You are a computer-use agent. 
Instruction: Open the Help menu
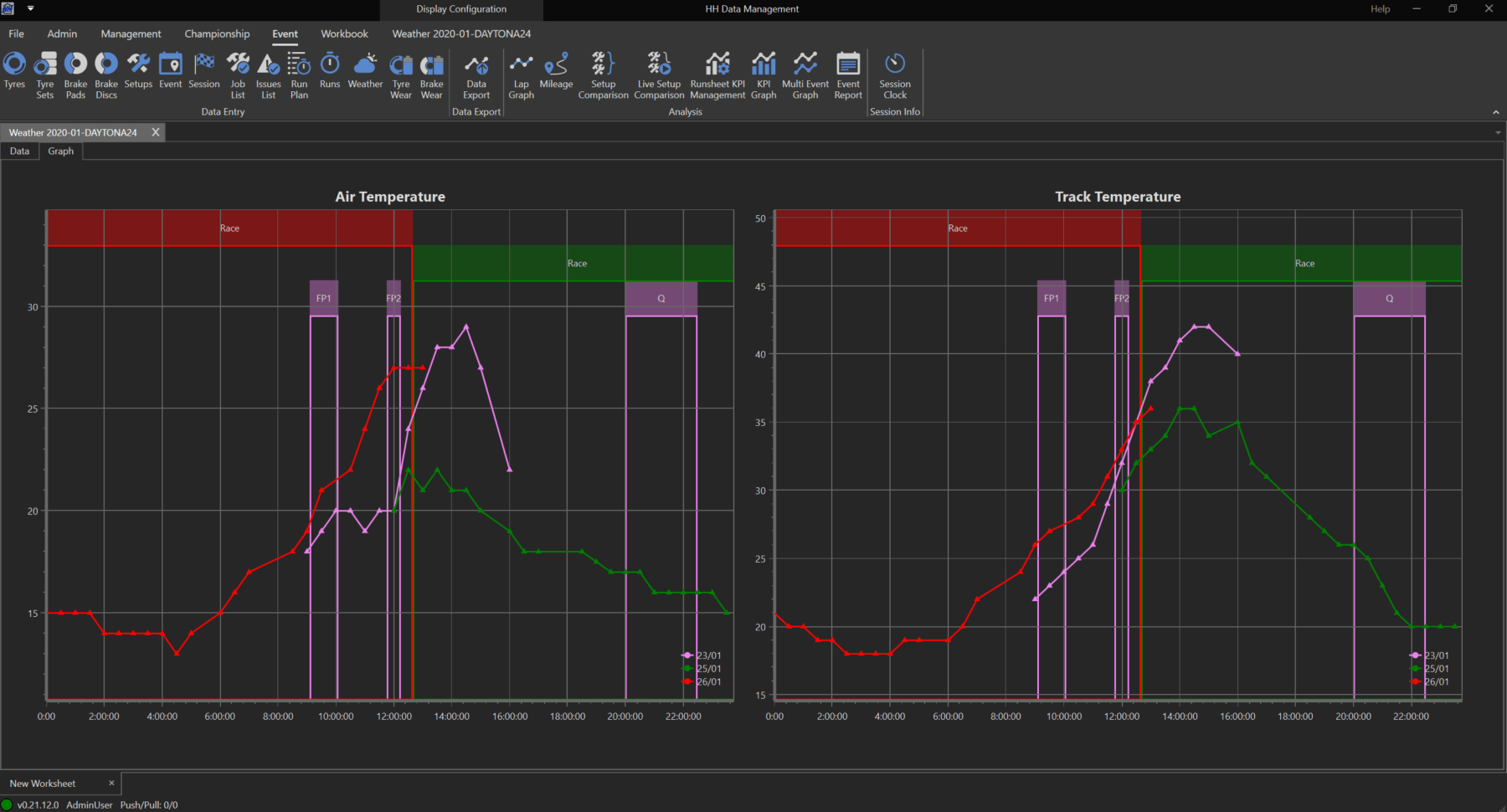click(1379, 9)
